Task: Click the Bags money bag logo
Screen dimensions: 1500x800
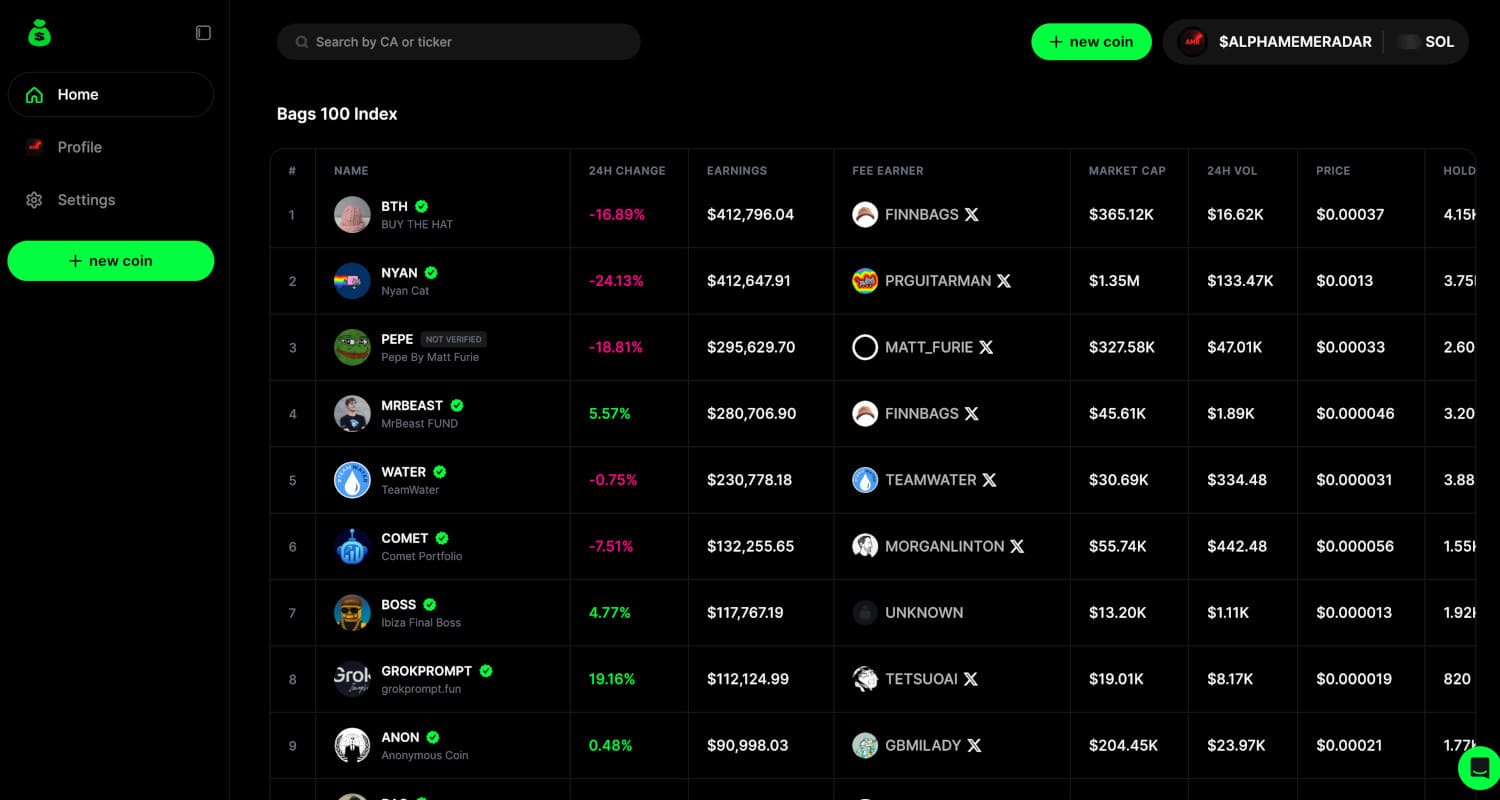Action: (38, 31)
